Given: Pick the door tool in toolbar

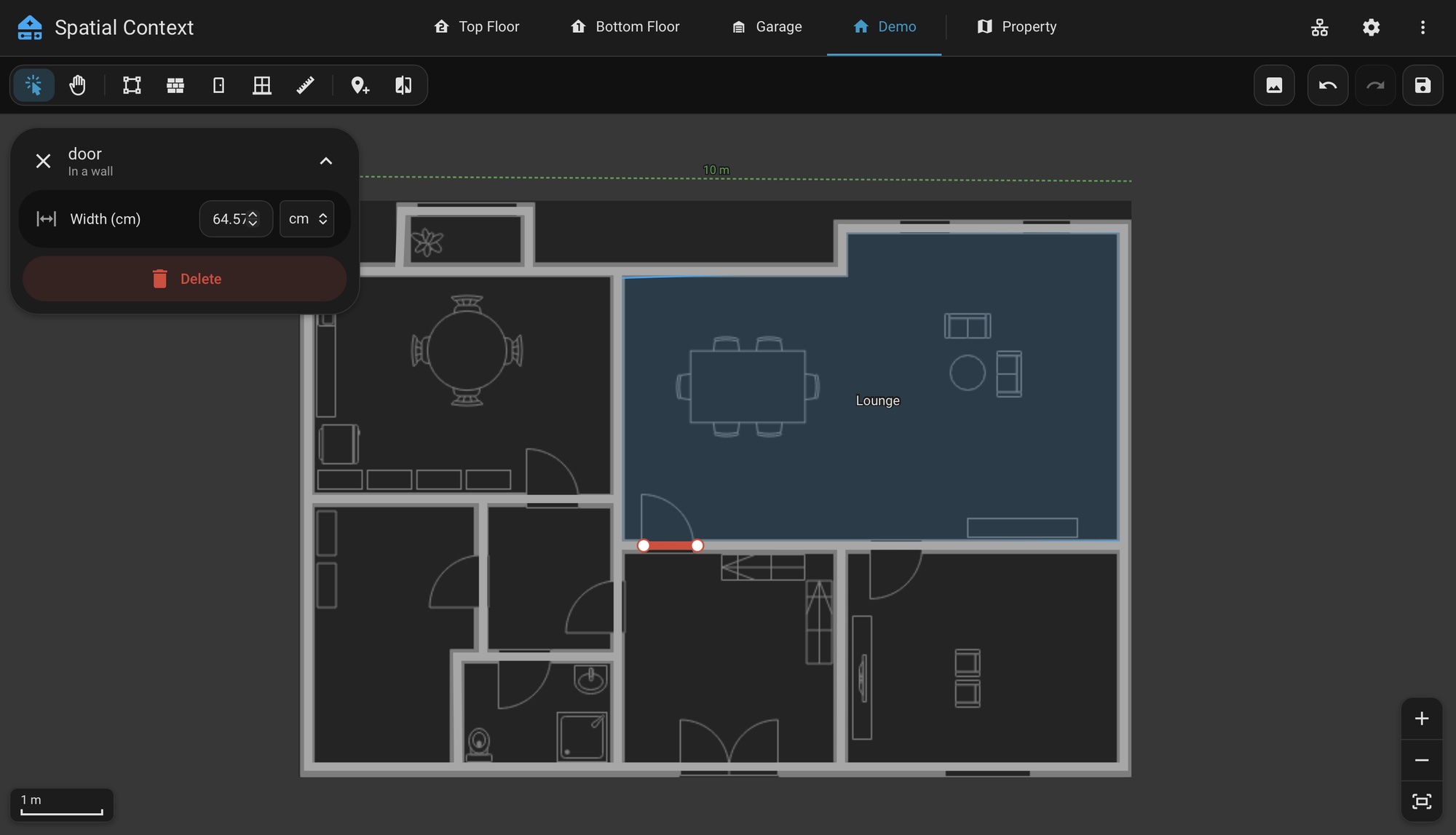Looking at the screenshot, I should click(x=218, y=85).
